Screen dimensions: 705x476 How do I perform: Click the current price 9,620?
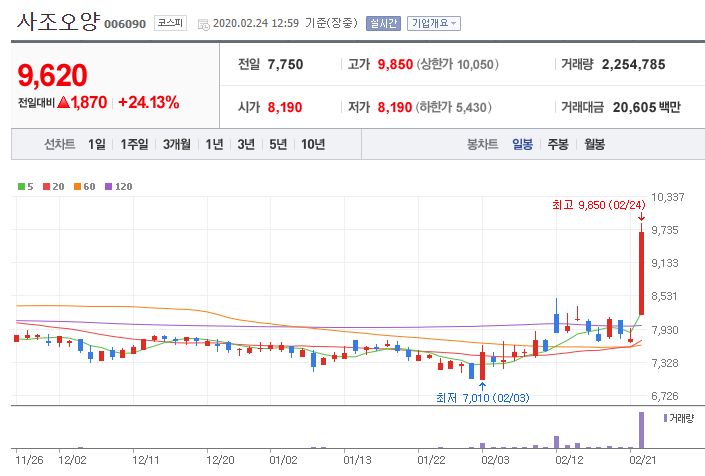tap(52, 75)
